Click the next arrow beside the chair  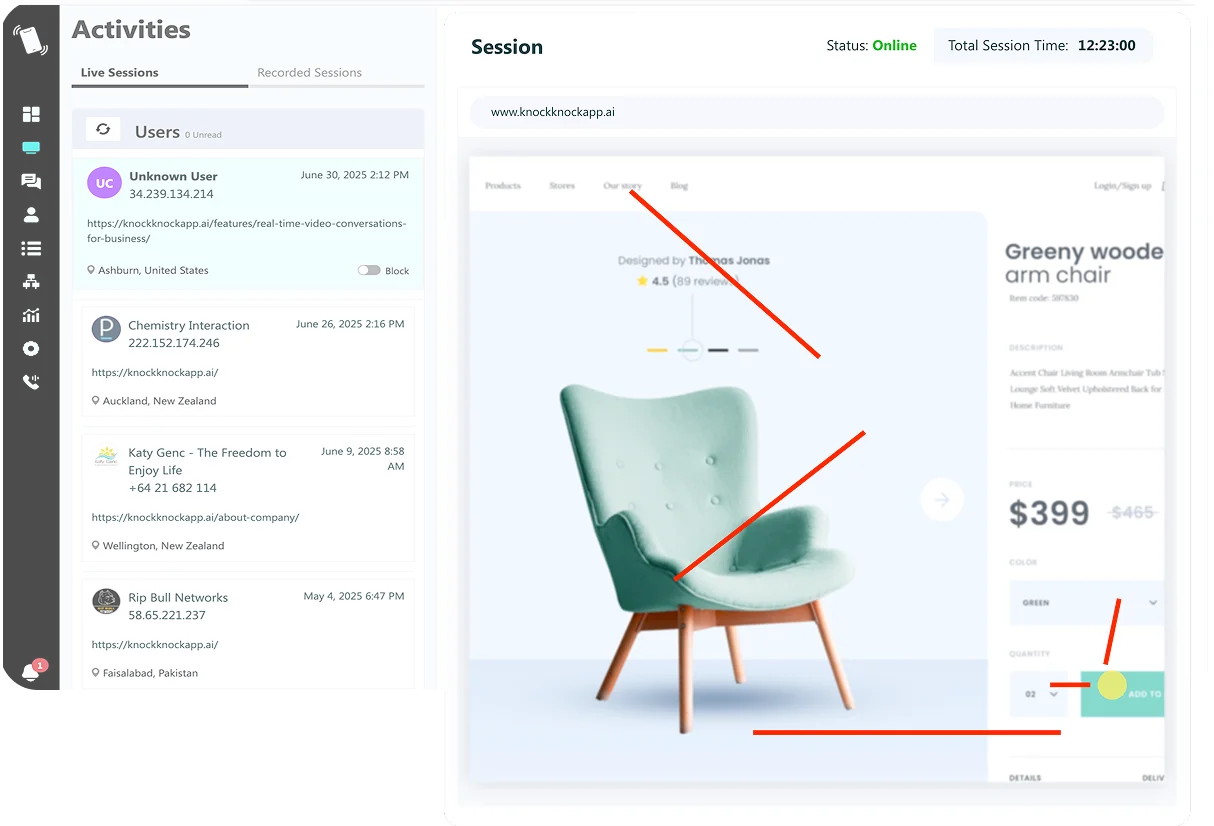click(941, 499)
